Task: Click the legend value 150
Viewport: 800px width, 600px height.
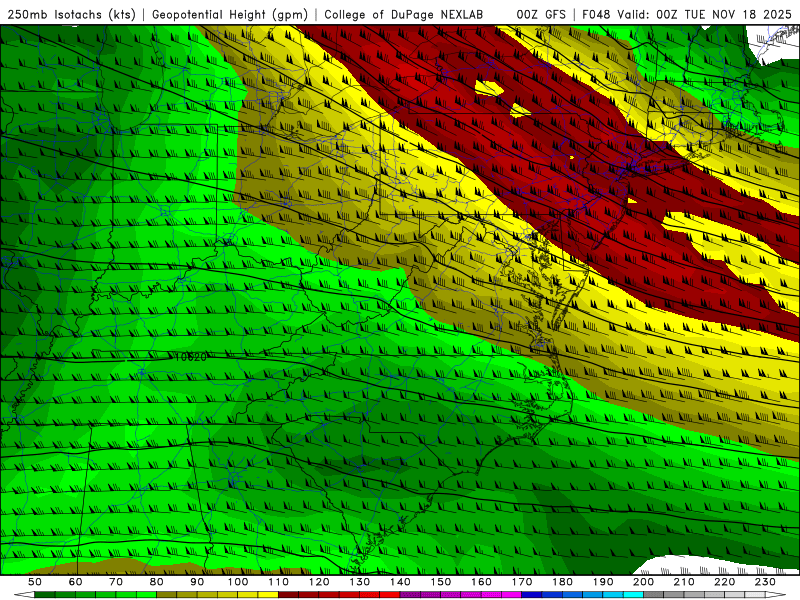Action: [x=441, y=582]
